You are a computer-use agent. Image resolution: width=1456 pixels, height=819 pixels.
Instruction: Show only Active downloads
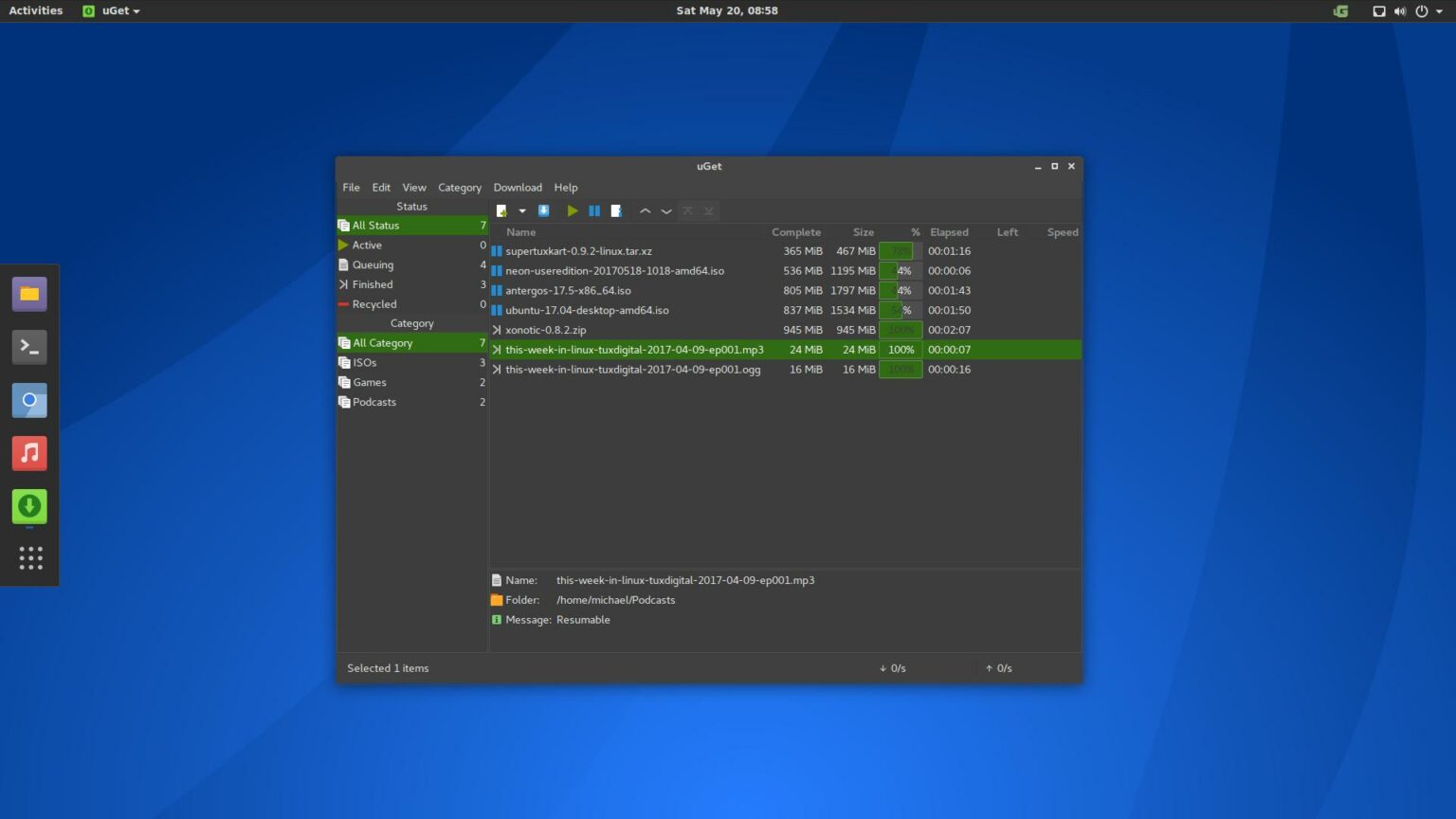367,245
